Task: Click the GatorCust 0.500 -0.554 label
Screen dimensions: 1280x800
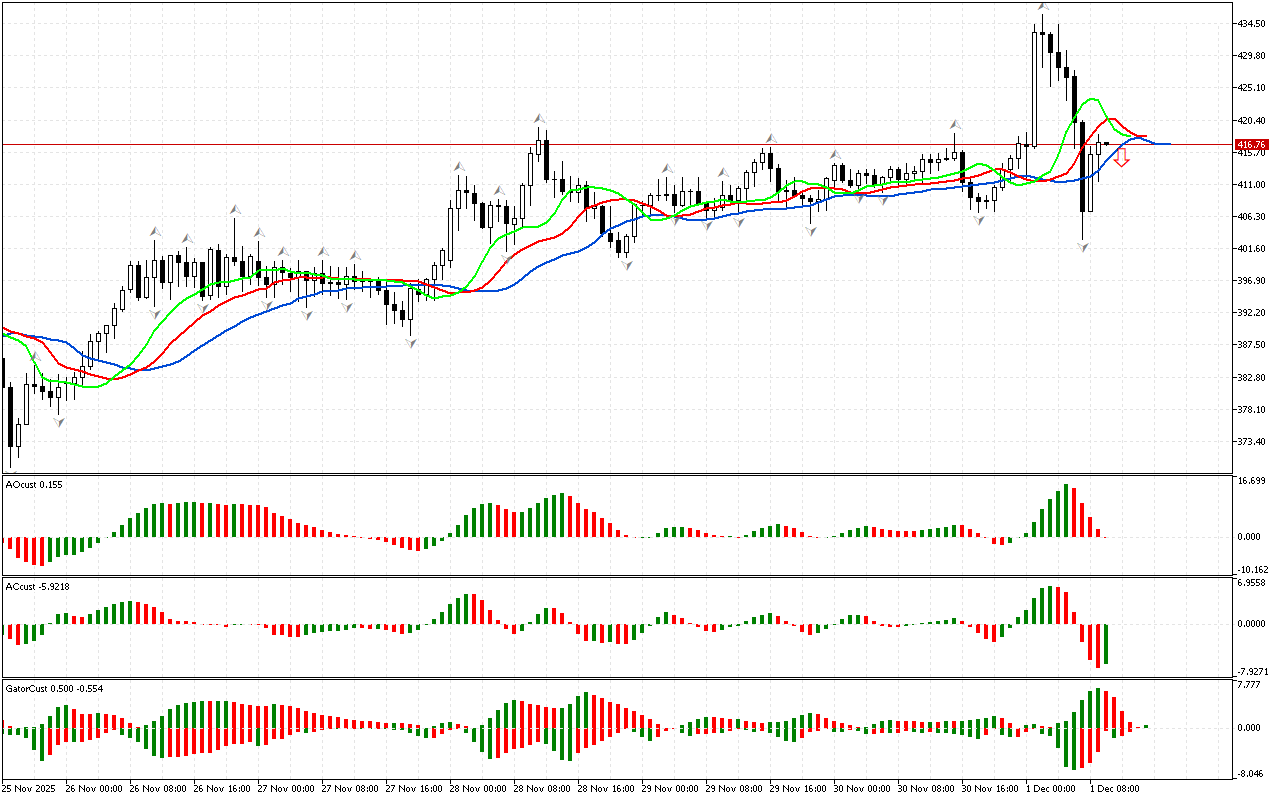Action: (x=54, y=688)
